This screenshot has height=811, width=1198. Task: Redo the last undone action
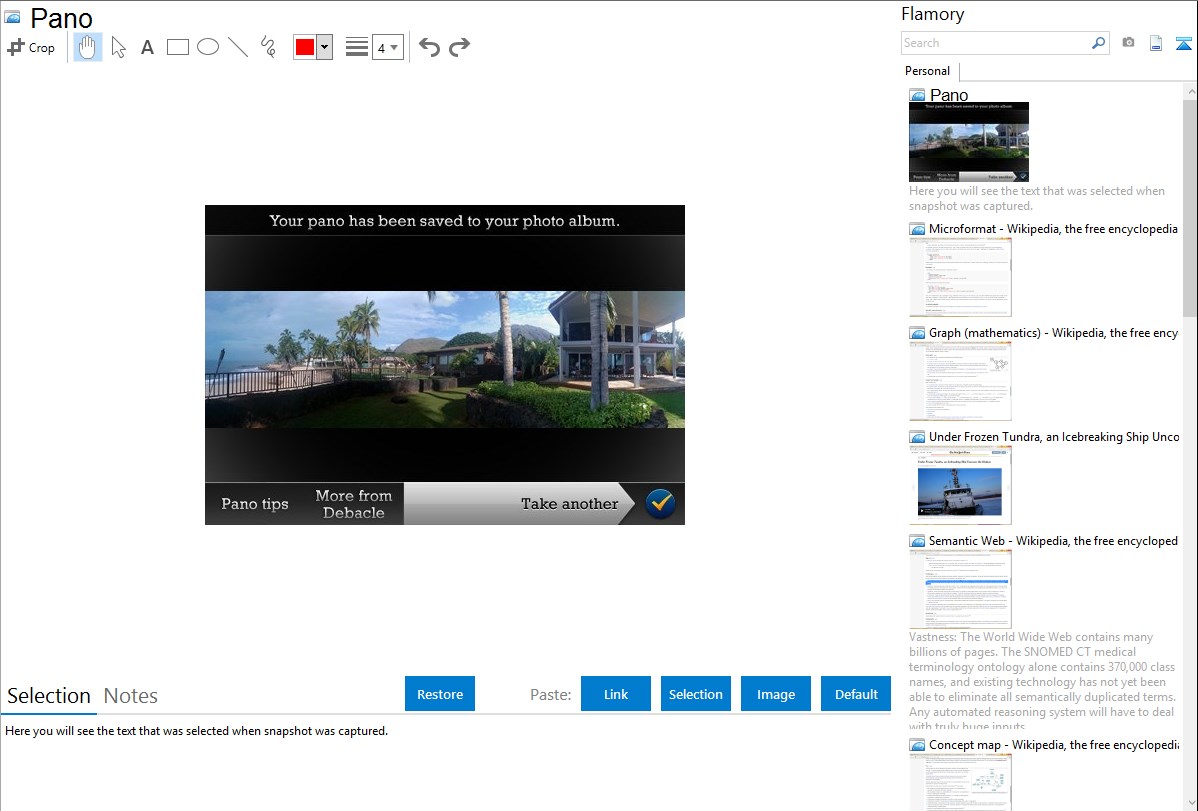pos(459,47)
